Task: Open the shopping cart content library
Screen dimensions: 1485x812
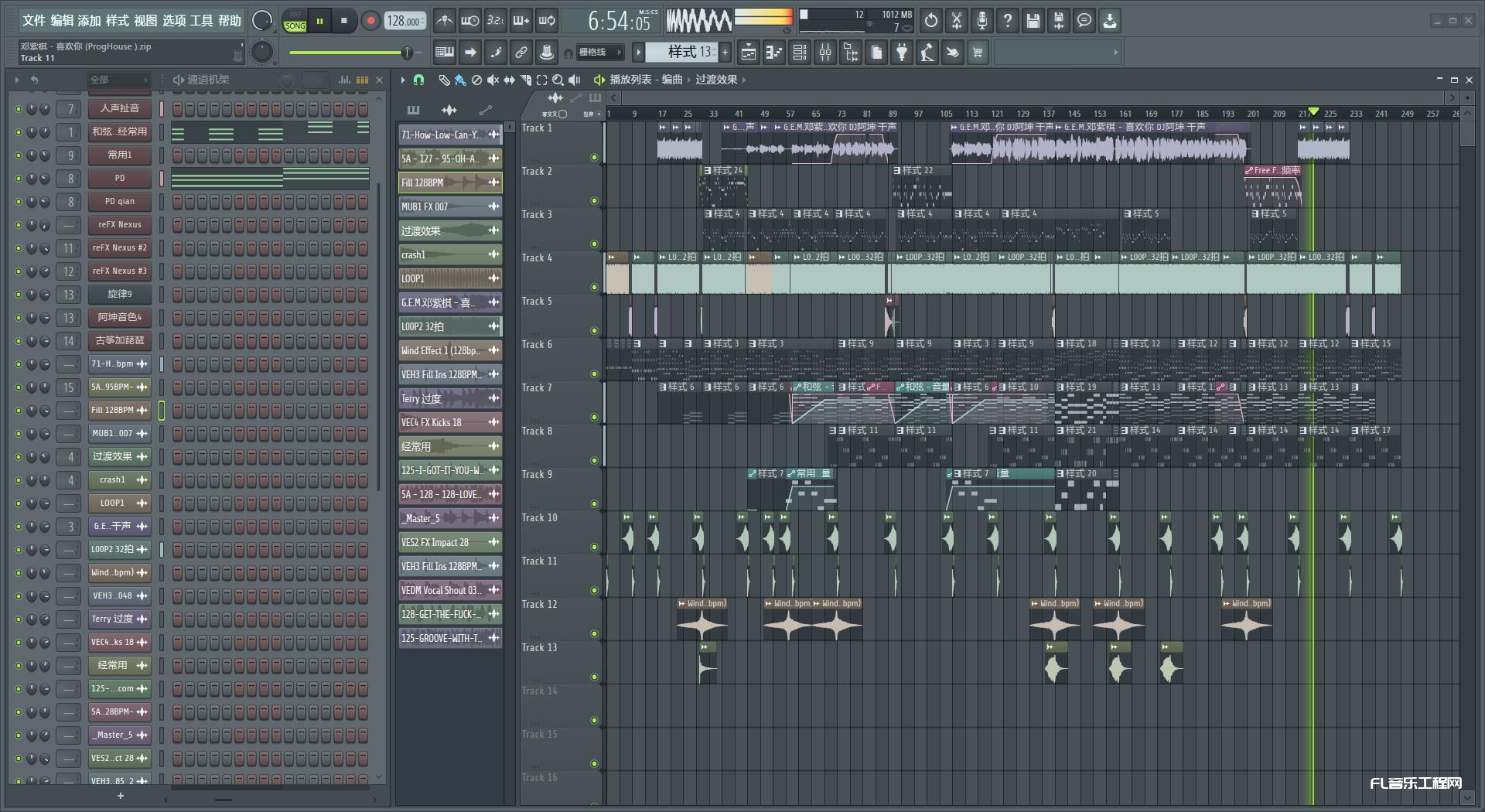Action: click(x=978, y=53)
